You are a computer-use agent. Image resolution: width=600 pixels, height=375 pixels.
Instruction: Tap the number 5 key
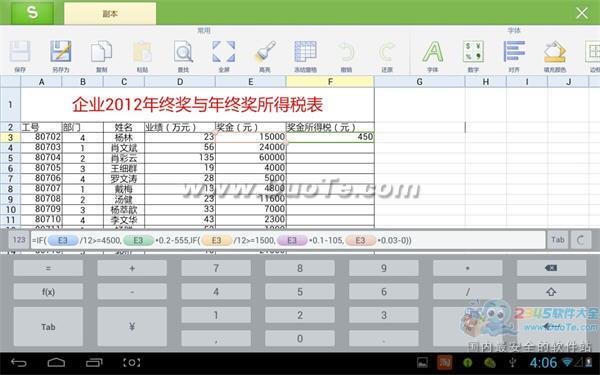(x=300, y=292)
